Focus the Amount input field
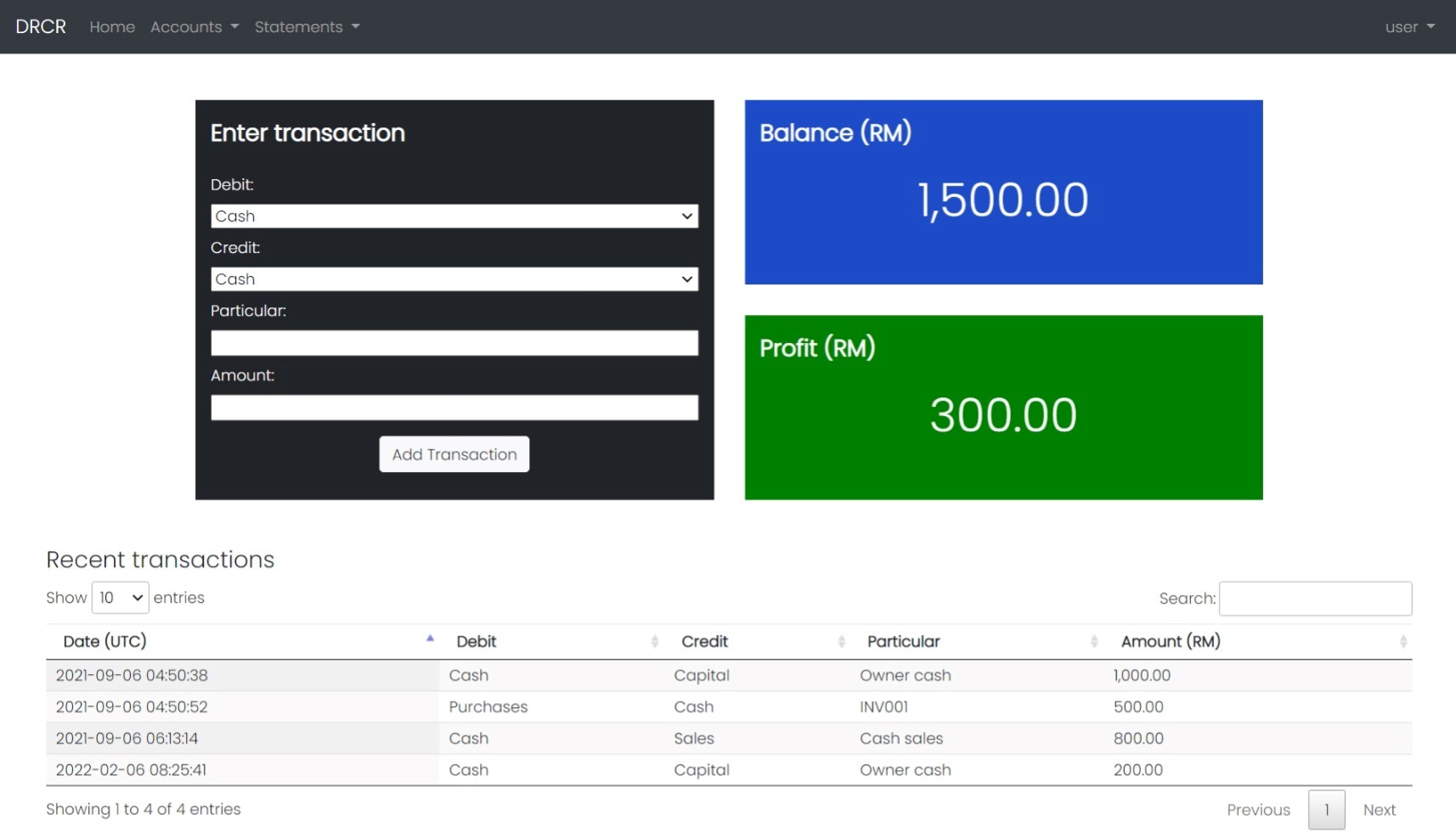Image resolution: width=1456 pixels, height=832 pixels. 454,408
